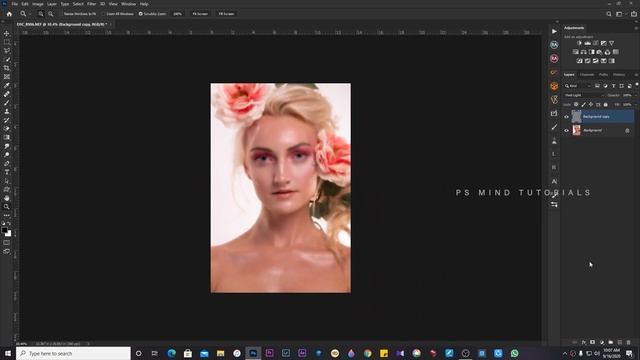The height and width of the screenshot is (360, 640).
Task: Select the Crop tool
Action: [7, 68]
